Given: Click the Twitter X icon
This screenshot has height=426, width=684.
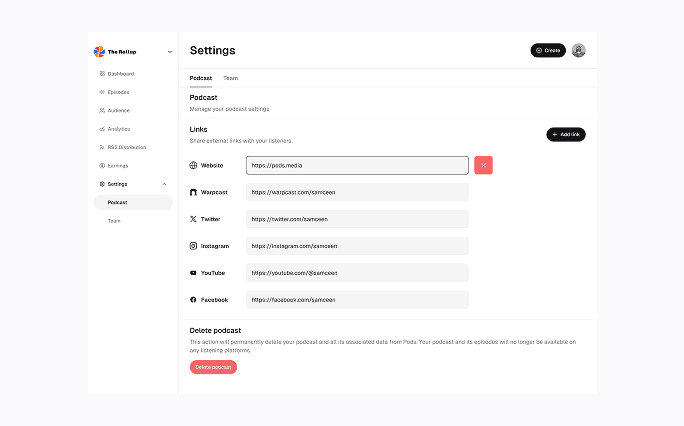Looking at the screenshot, I should coord(193,219).
